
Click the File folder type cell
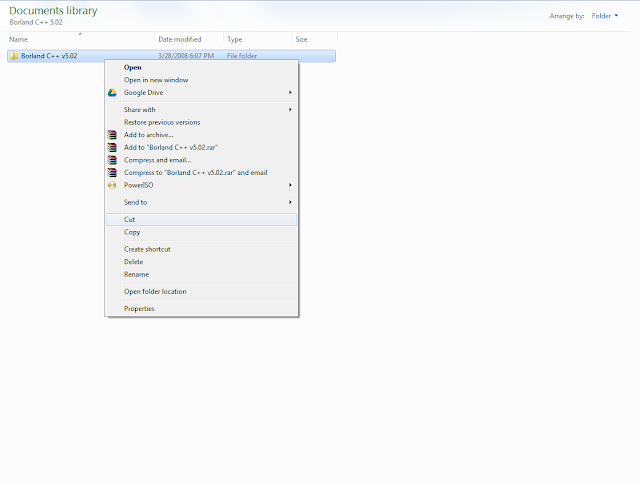[242, 56]
